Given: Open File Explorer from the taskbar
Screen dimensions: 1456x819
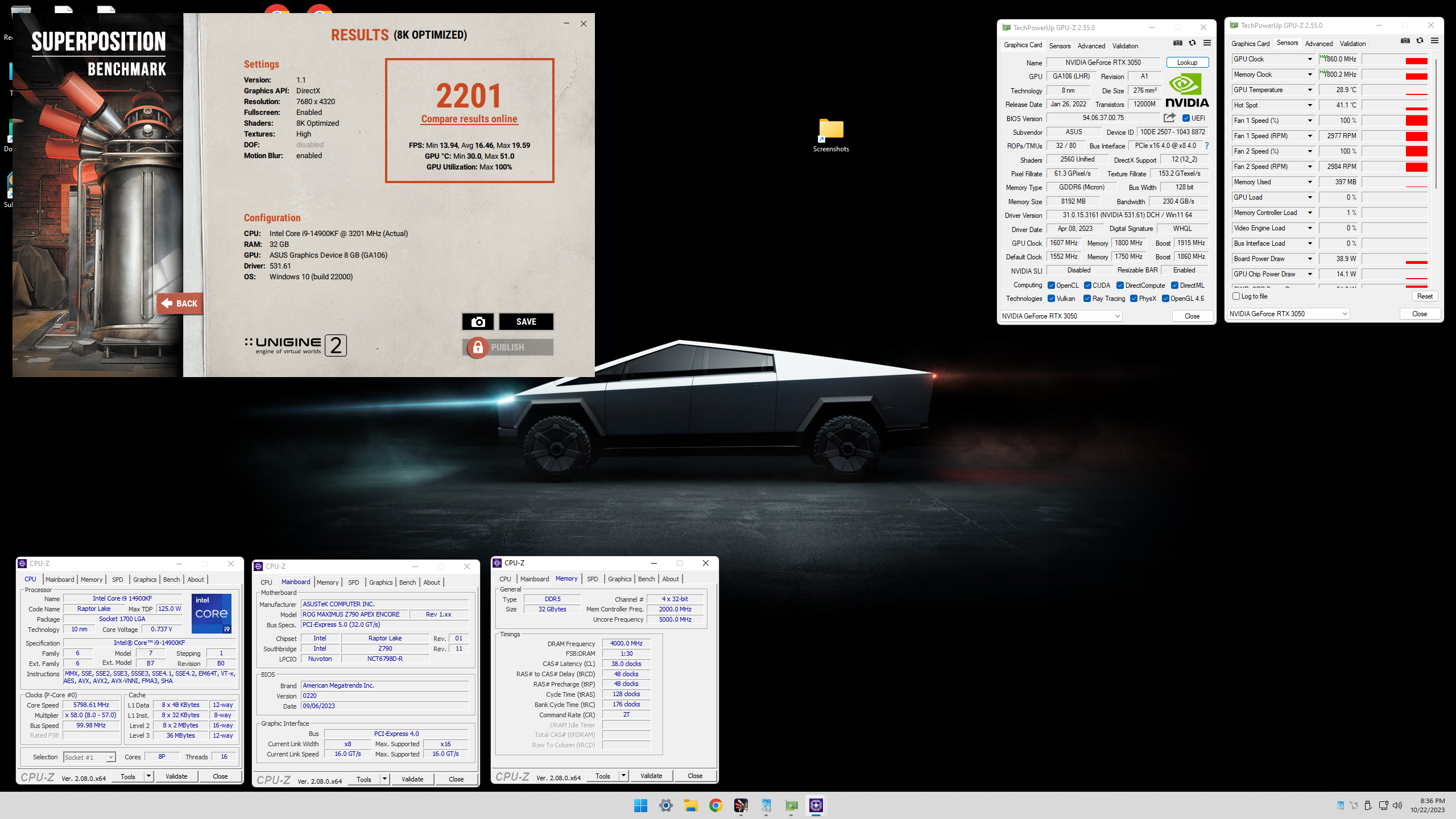Looking at the screenshot, I should 691,805.
